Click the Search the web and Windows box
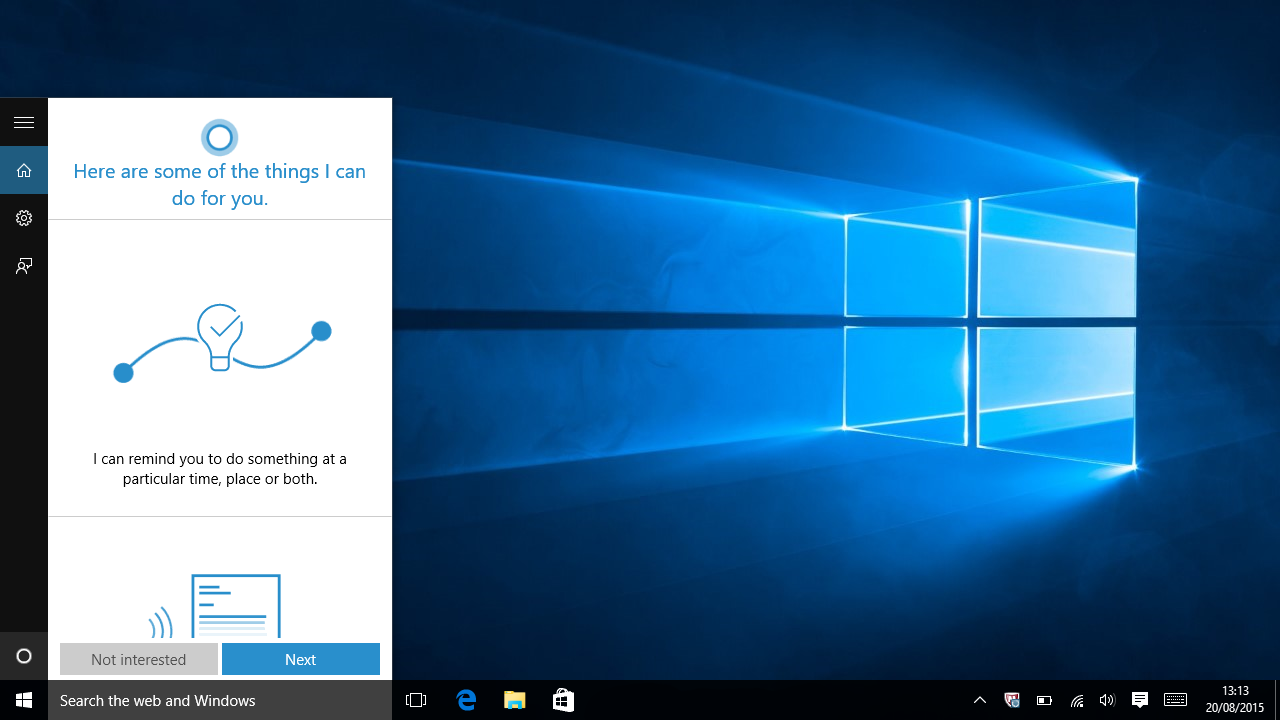Screen dimensions: 1280x720 click(220, 700)
